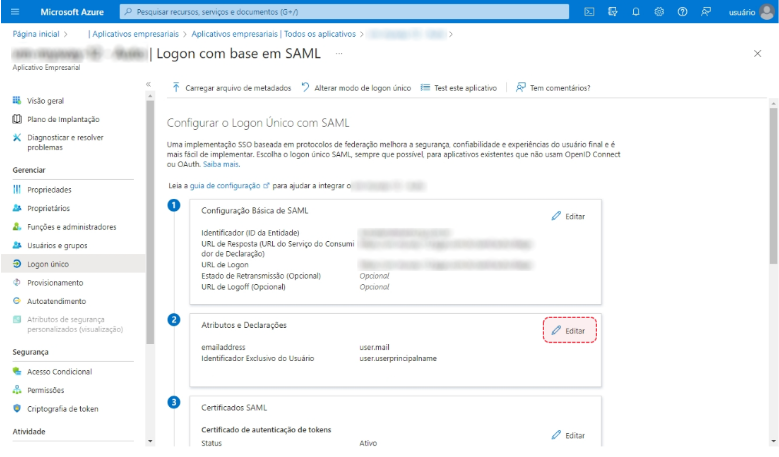Open Aplicativos empresariais | Todos os aplicativos breadcrumb
This screenshot has height=457, width=779.
coord(274,34)
